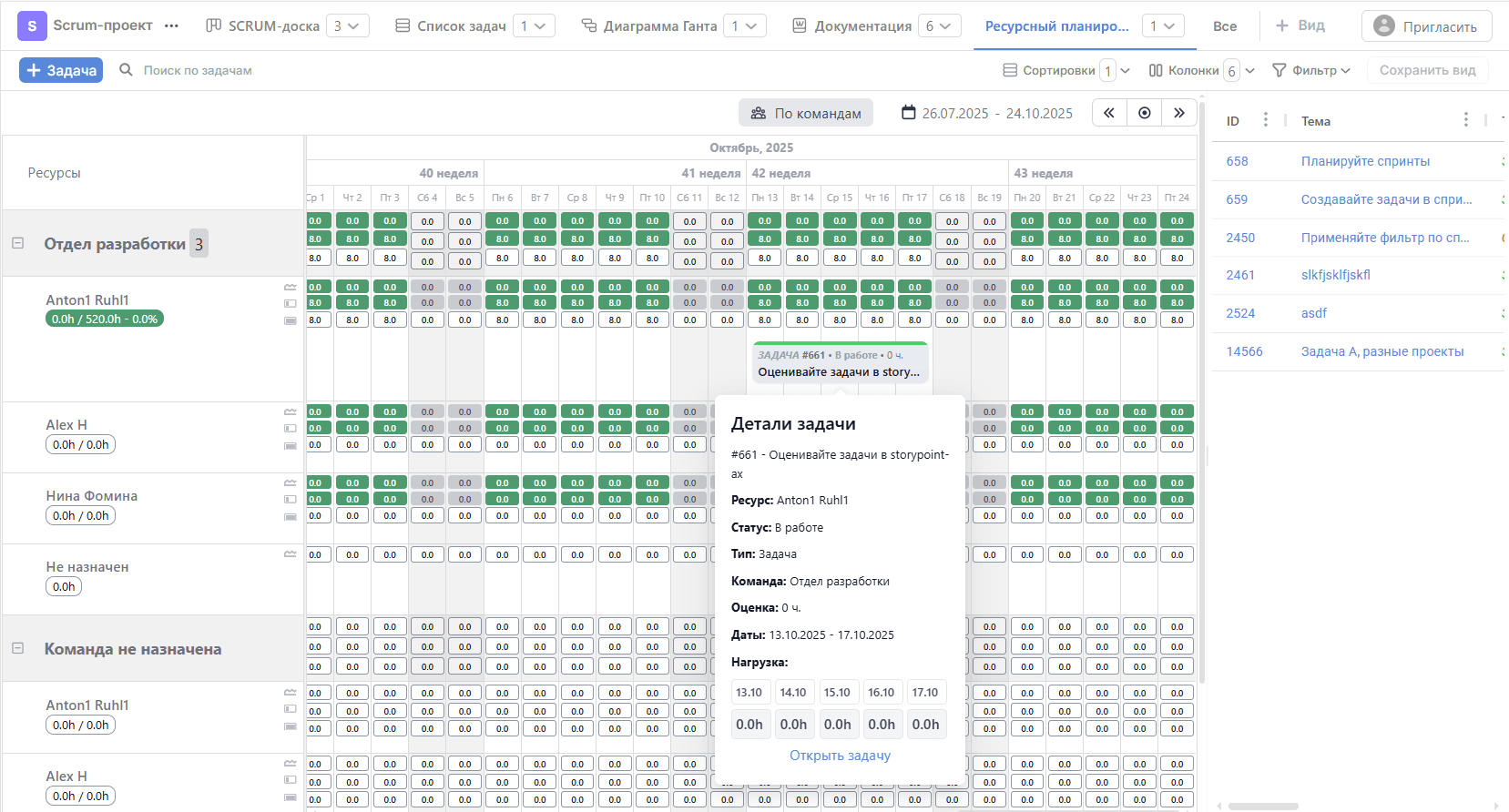Click the blue Задача add button
This screenshot has height=812, width=1509.
[61, 70]
